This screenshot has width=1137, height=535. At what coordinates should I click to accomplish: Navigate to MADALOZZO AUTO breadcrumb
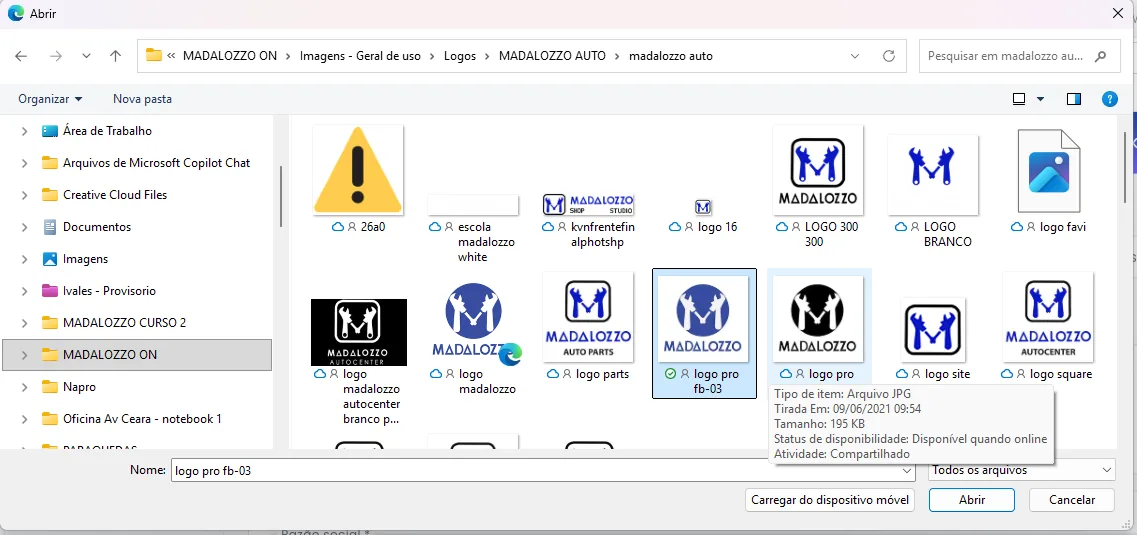pyautogui.click(x=552, y=56)
